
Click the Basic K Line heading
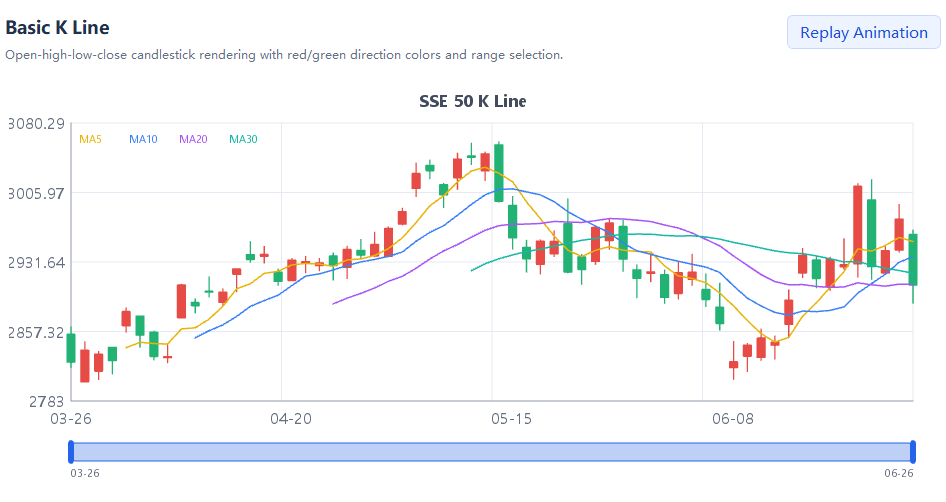click(x=57, y=28)
